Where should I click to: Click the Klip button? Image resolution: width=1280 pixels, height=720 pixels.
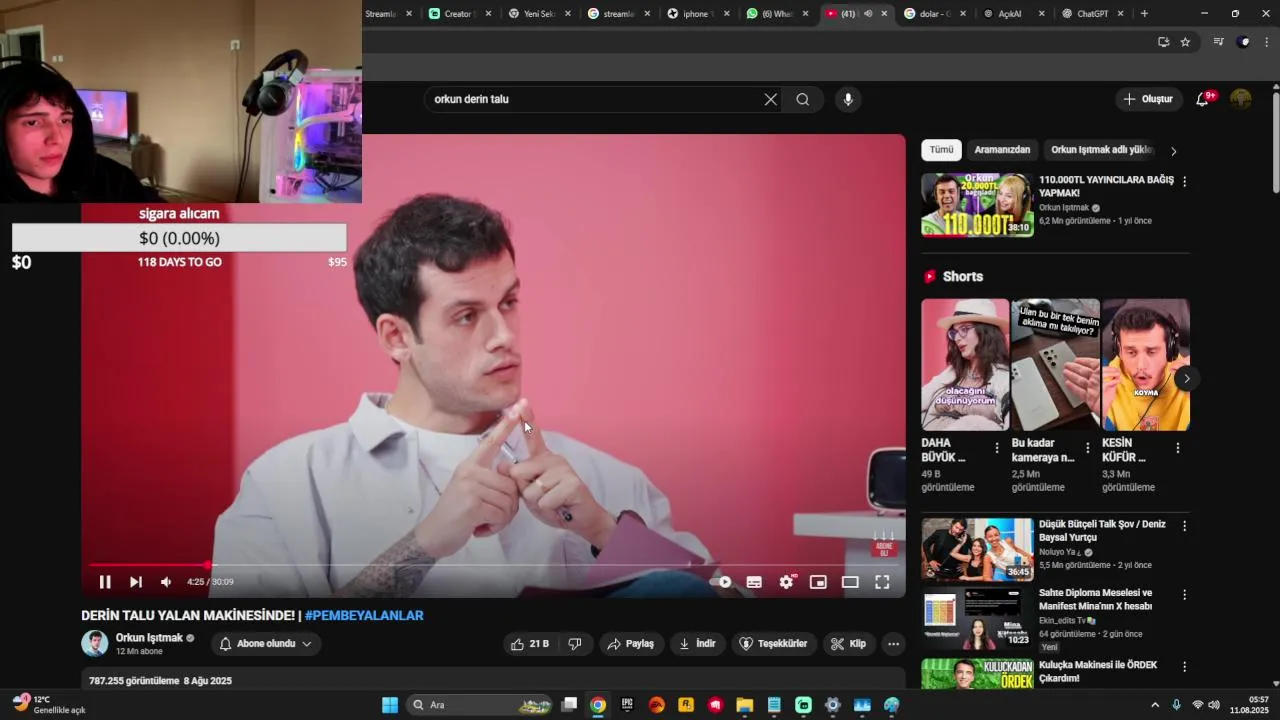coord(848,644)
